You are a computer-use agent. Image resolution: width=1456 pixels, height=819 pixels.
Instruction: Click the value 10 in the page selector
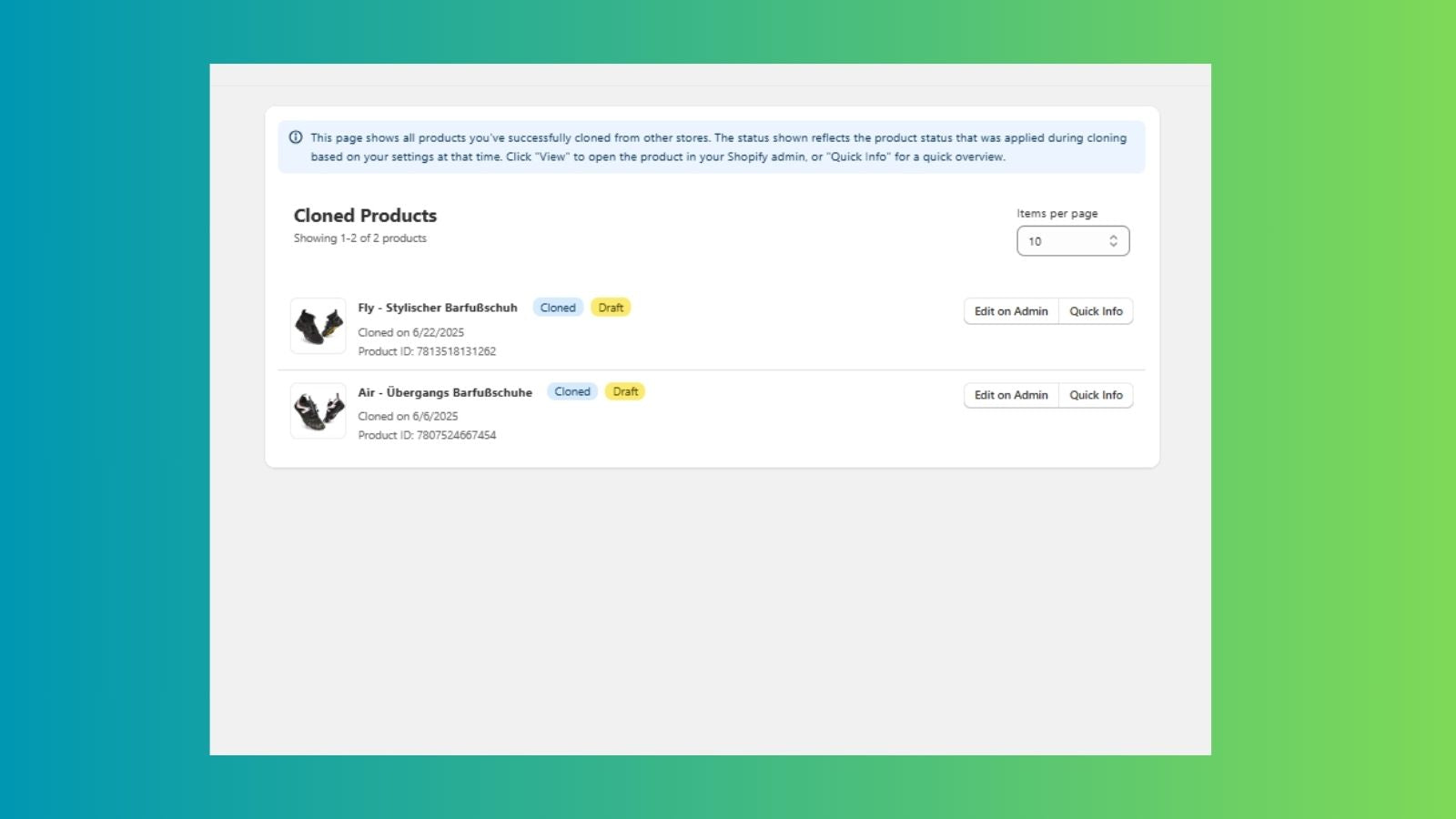[1035, 241]
